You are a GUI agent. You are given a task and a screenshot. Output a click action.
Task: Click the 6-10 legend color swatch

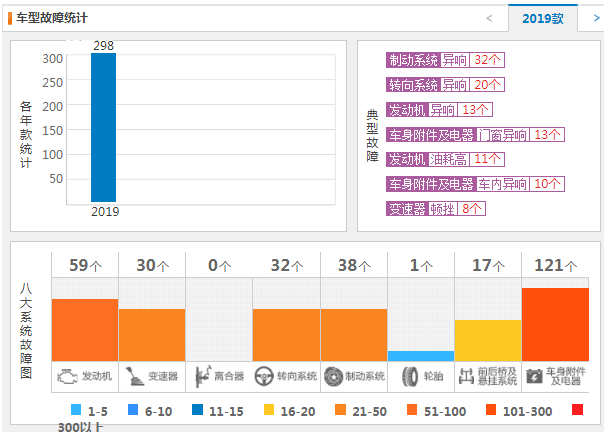click(133, 409)
